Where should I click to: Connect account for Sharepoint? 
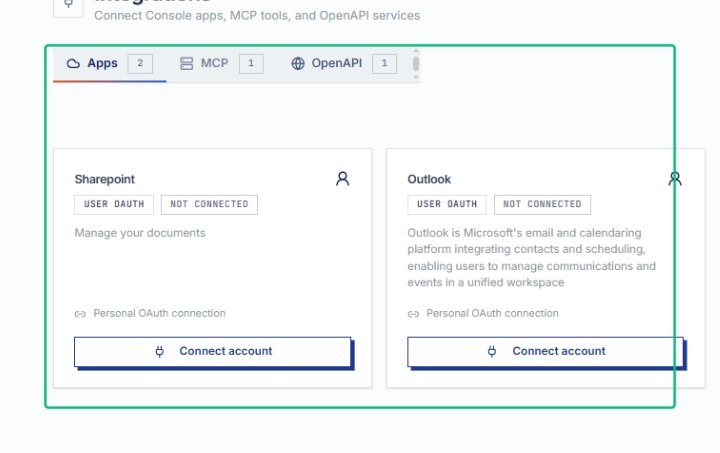[213, 352]
